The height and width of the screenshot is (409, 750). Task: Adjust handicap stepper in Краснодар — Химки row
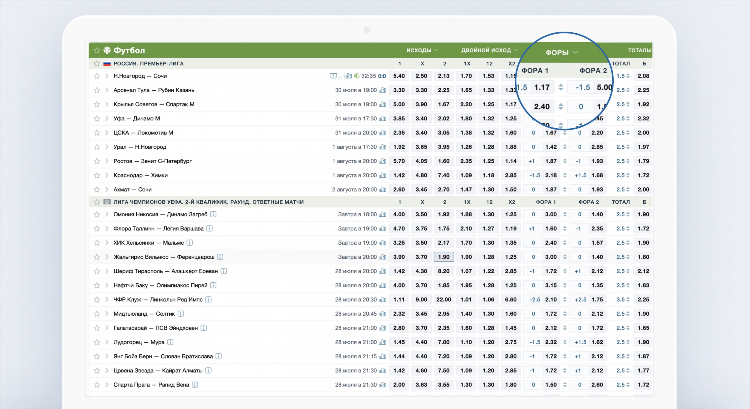click(565, 175)
